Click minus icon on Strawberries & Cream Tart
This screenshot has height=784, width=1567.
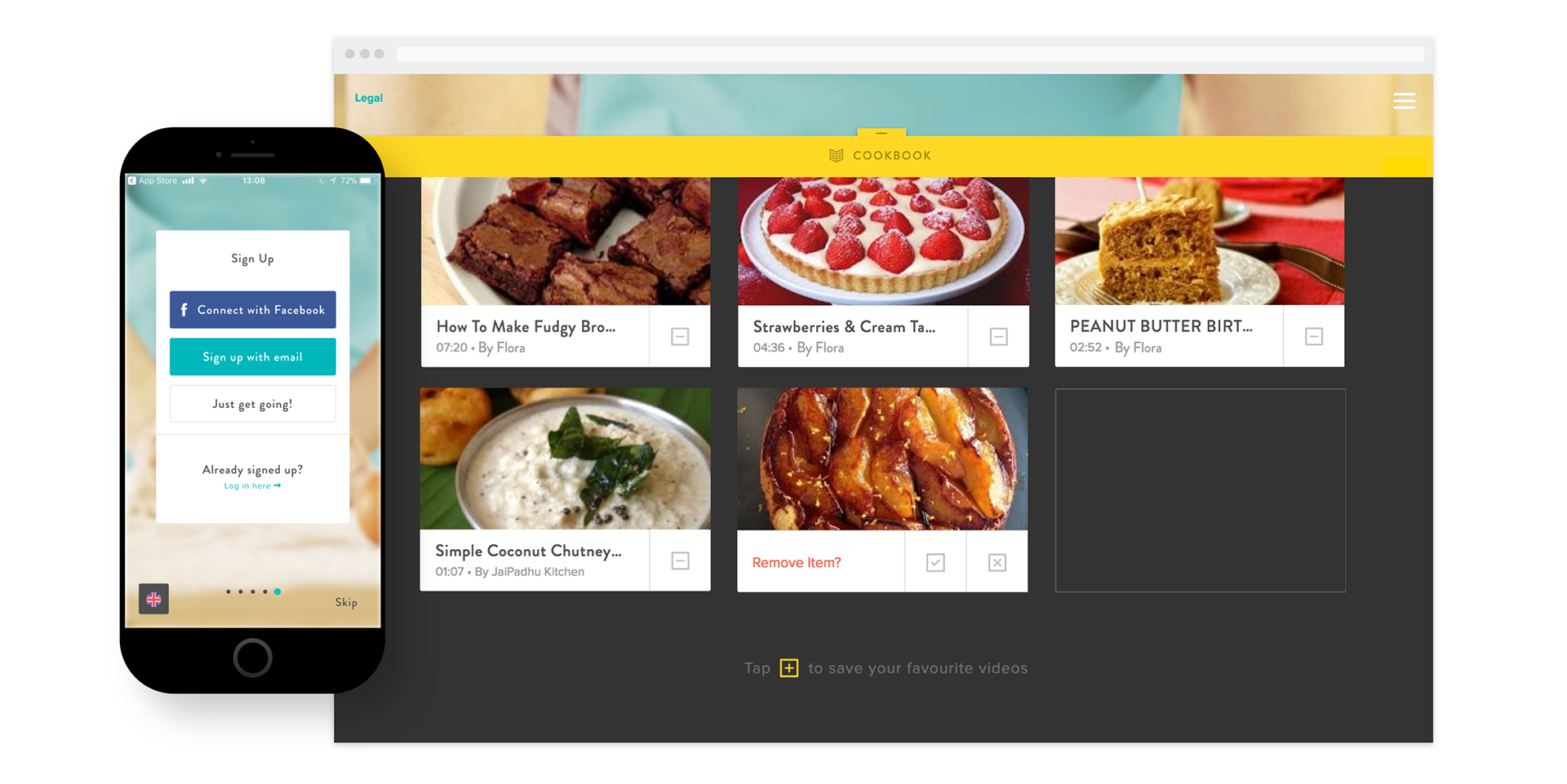click(998, 336)
